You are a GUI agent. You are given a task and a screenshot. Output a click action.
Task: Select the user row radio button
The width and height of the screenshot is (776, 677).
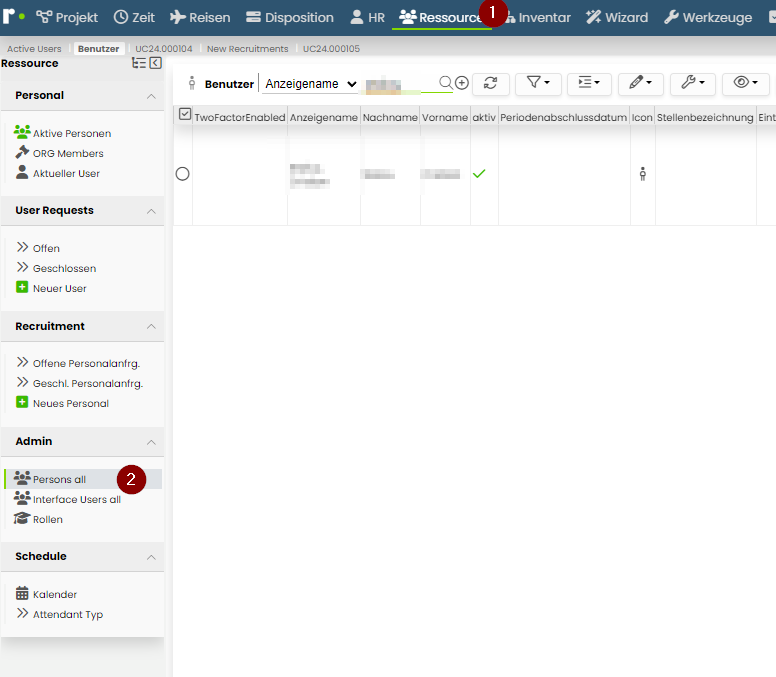(183, 174)
